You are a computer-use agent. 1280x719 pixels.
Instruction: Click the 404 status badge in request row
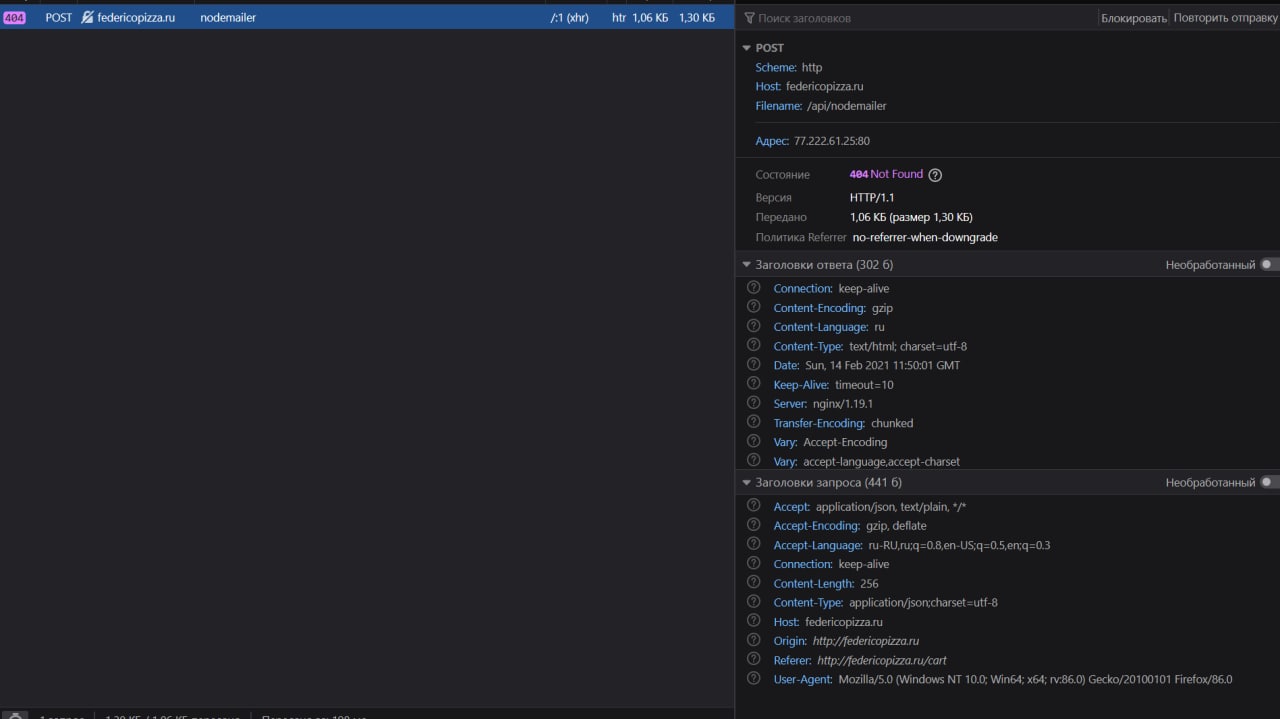(x=14, y=17)
